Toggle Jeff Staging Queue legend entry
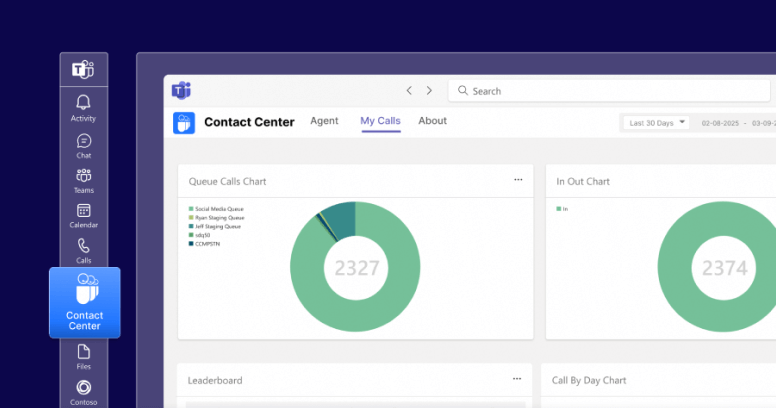 (x=217, y=226)
